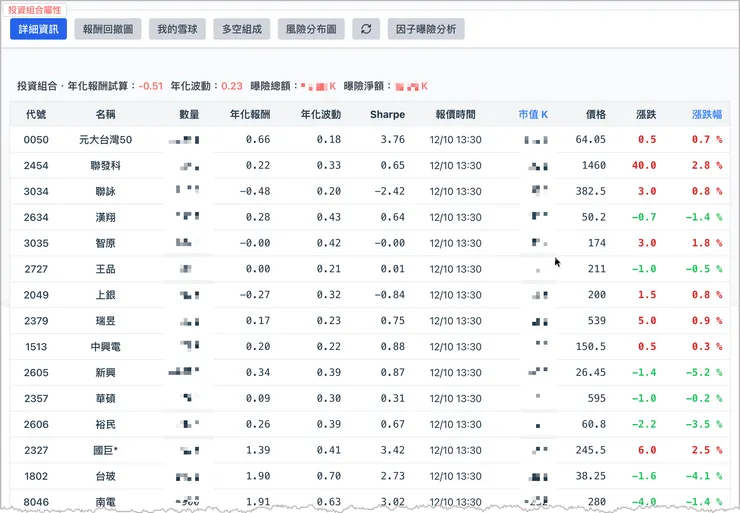
Task: Click the Sharpe column header
Action: 387,114
